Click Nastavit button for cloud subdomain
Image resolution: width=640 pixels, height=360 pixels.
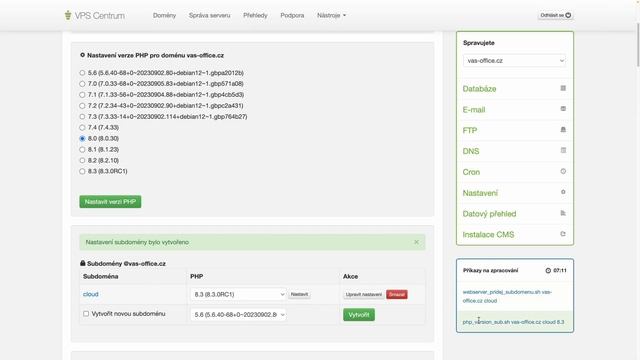point(299,294)
